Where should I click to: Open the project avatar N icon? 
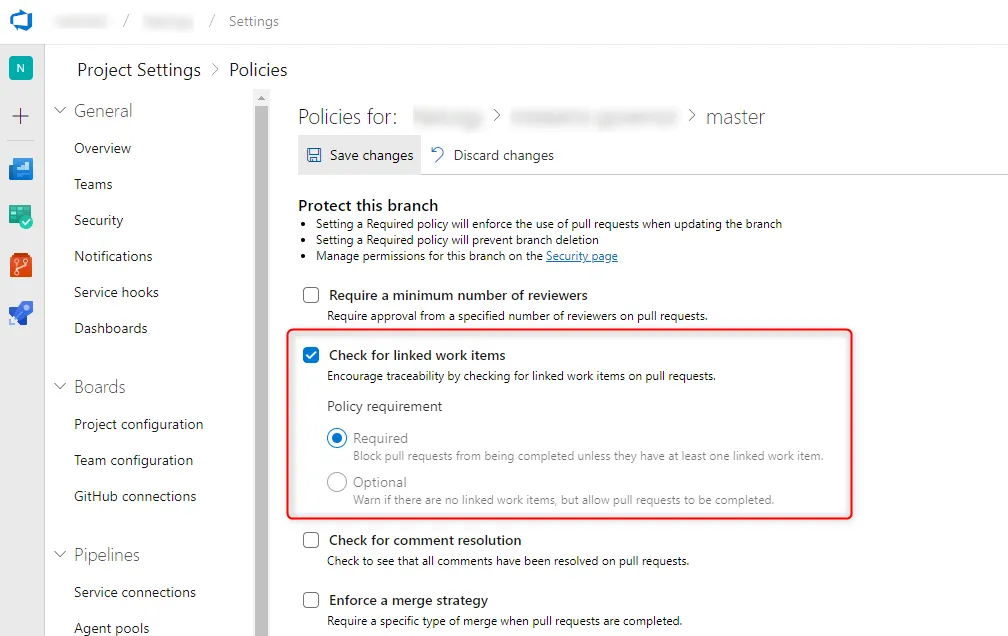[x=21, y=68]
